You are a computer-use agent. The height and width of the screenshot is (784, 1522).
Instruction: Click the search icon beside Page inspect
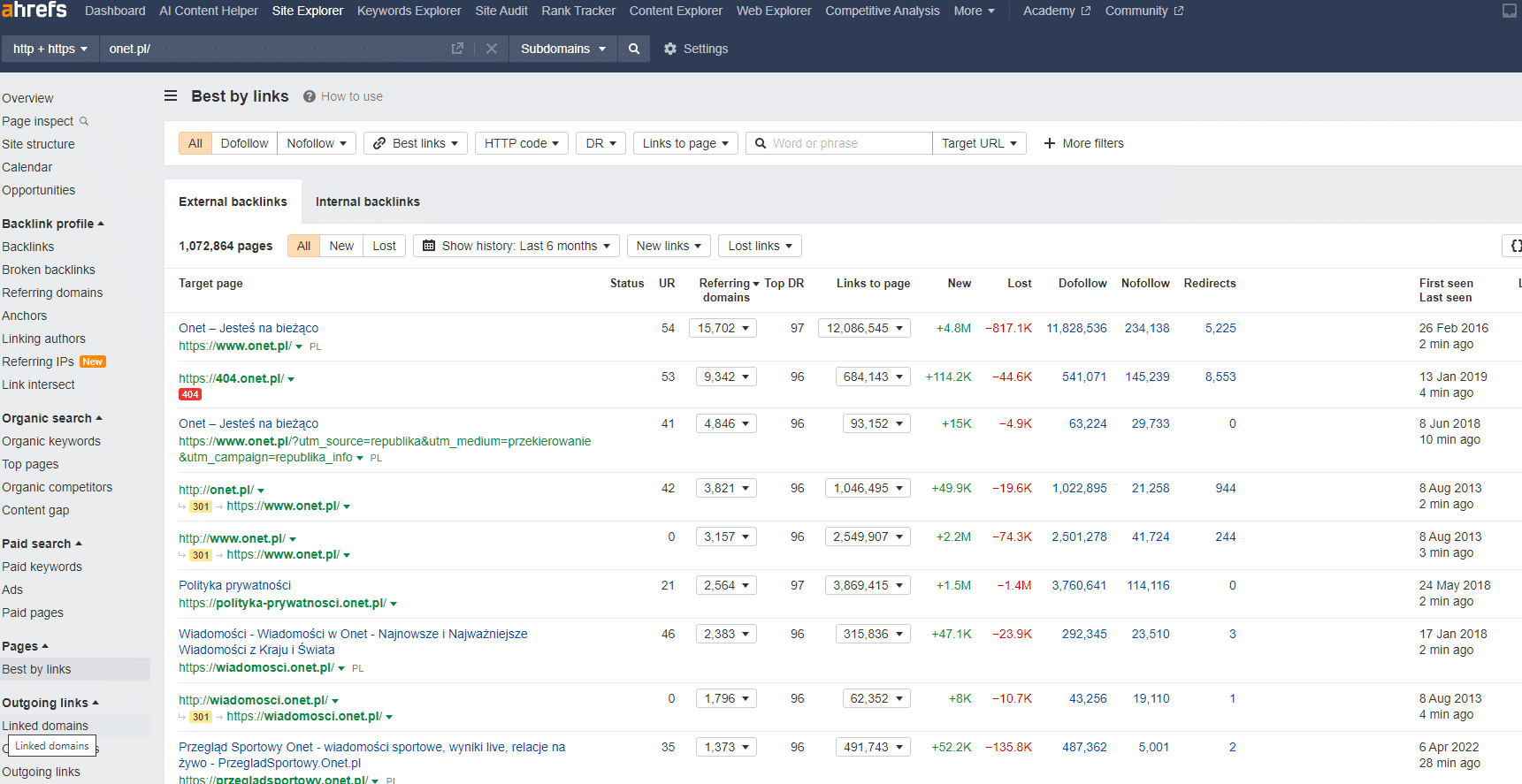click(84, 121)
